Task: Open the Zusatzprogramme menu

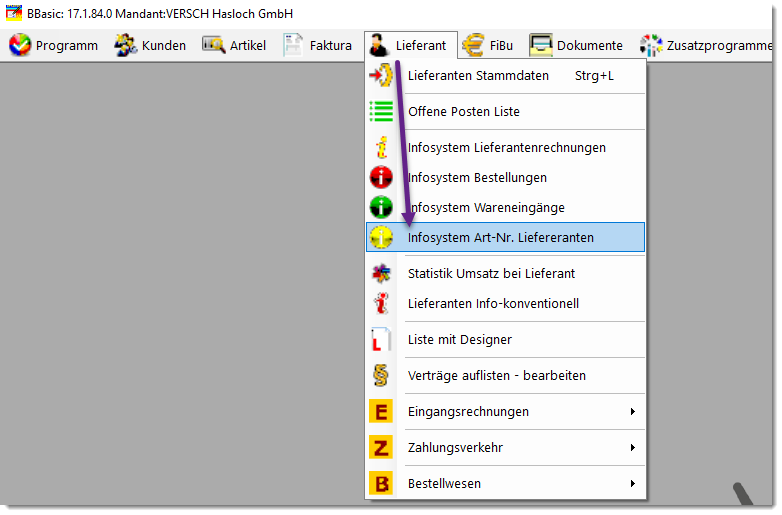Action: coord(720,45)
